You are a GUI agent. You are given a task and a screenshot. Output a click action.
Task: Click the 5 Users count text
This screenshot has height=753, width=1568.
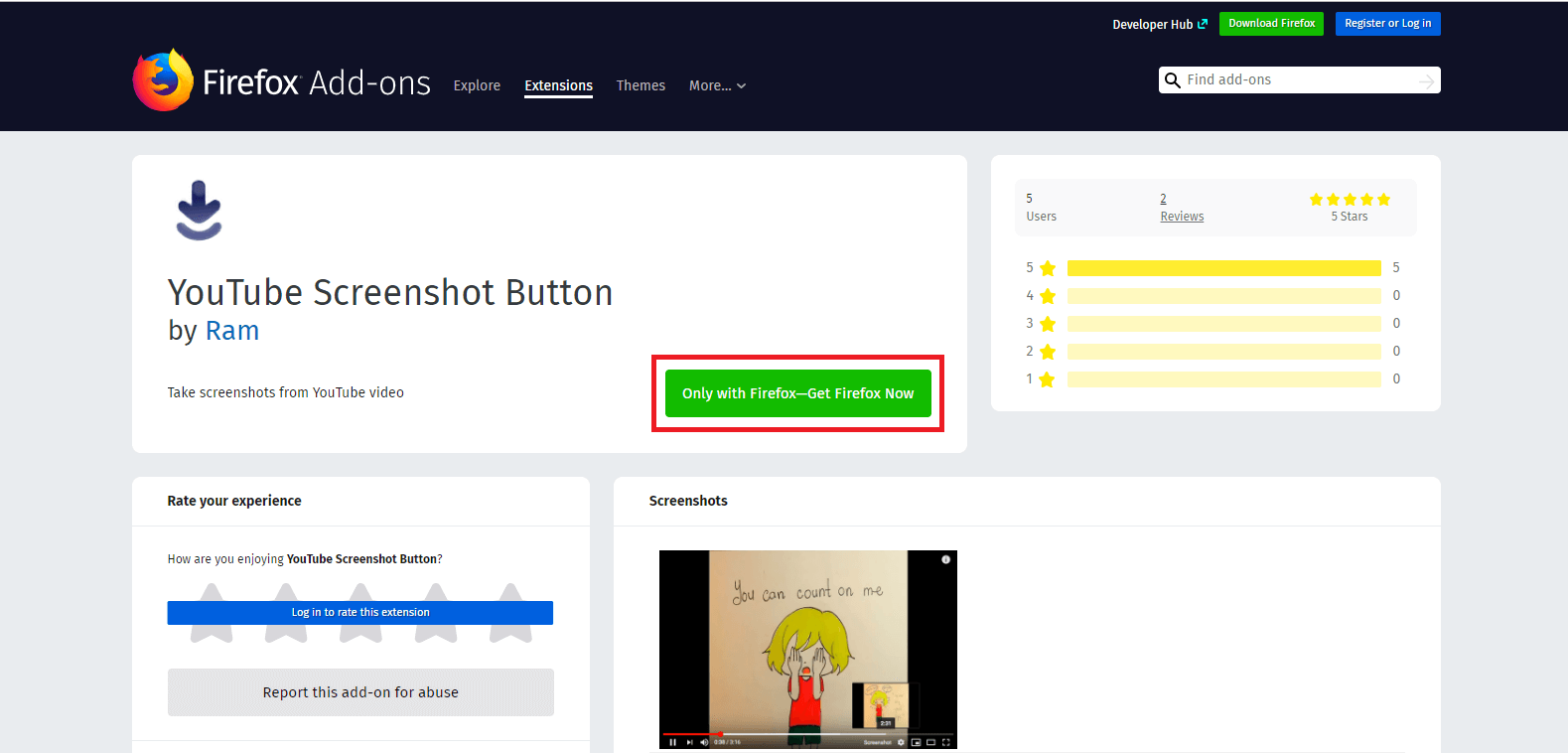click(1041, 208)
